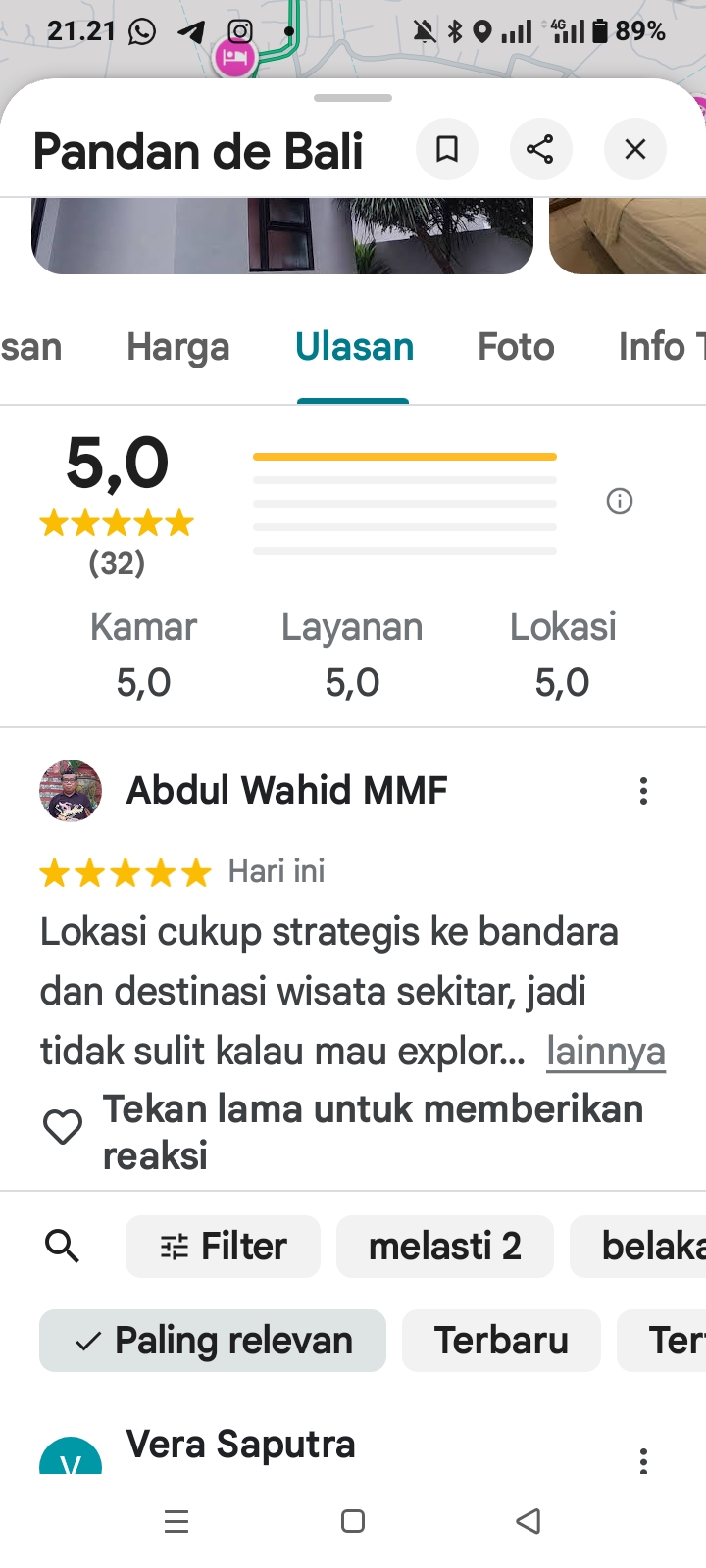Image resolution: width=706 pixels, height=1568 pixels.
Task: Tap the heart reaction icon
Action: pyautogui.click(x=63, y=1127)
